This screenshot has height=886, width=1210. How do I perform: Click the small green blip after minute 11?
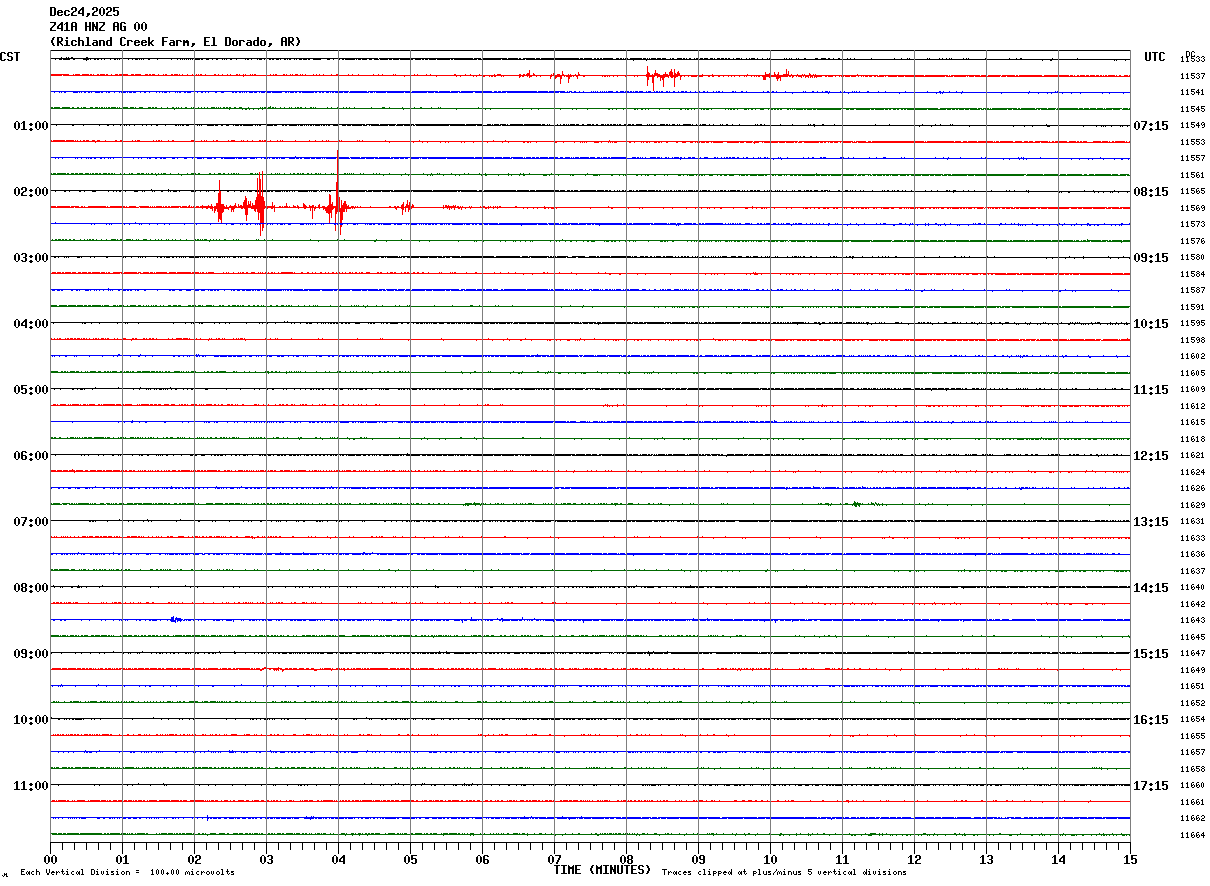[857, 504]
